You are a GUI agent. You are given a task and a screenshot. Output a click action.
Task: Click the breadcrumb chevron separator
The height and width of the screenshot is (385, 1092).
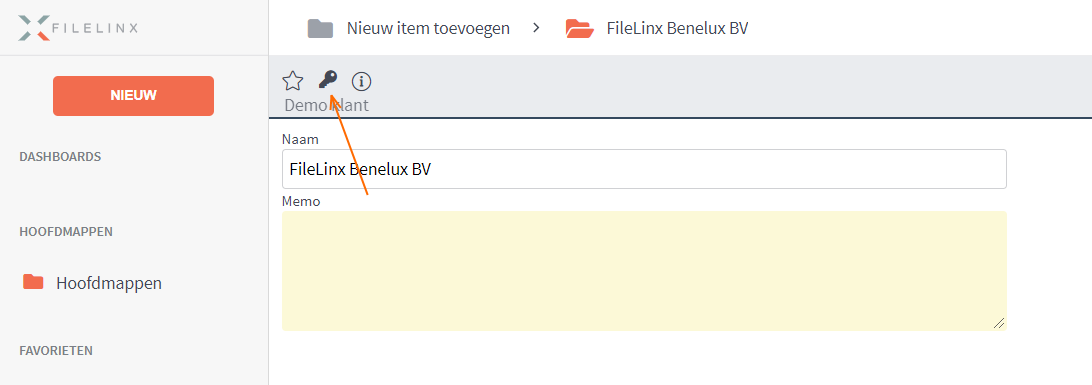536,28
